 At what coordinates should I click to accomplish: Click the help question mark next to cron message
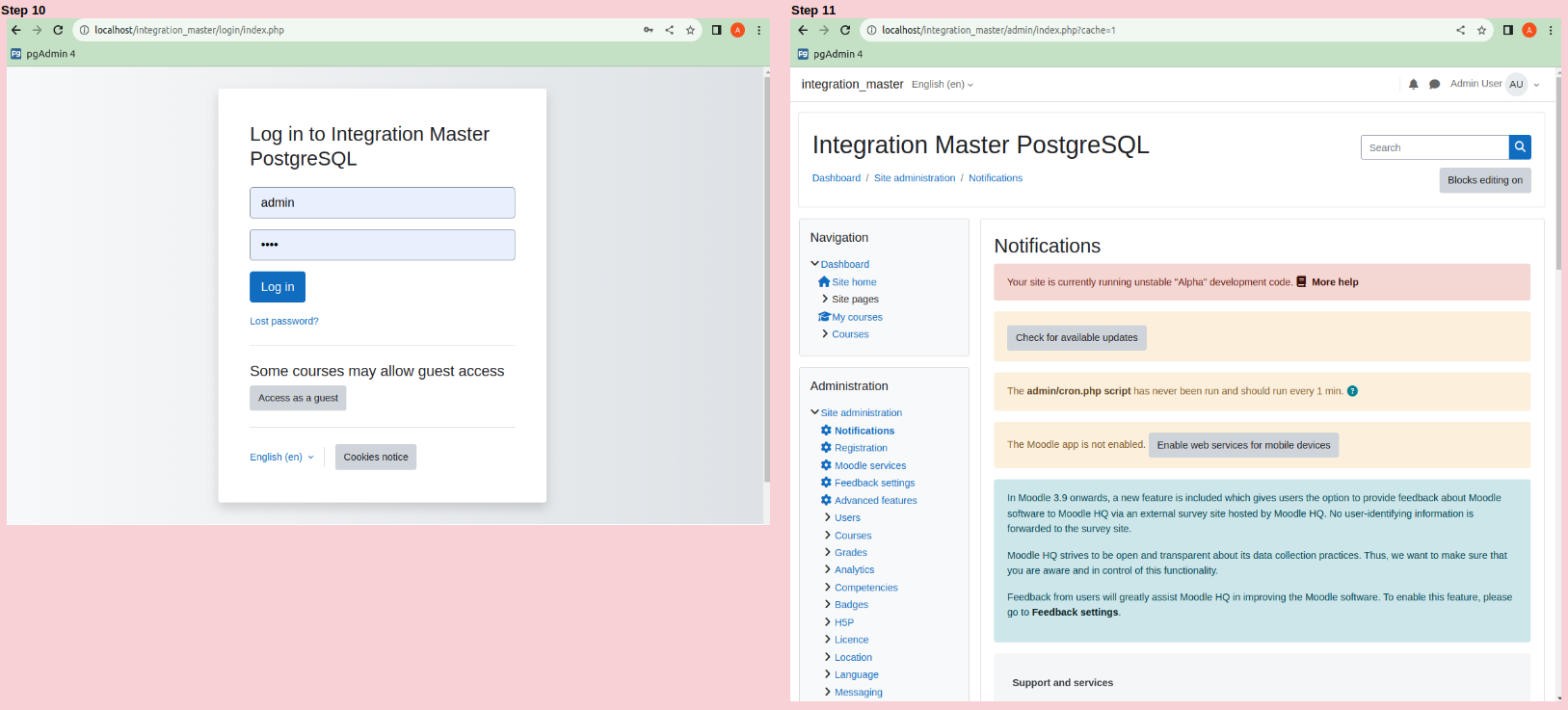tap(1352, 391)
